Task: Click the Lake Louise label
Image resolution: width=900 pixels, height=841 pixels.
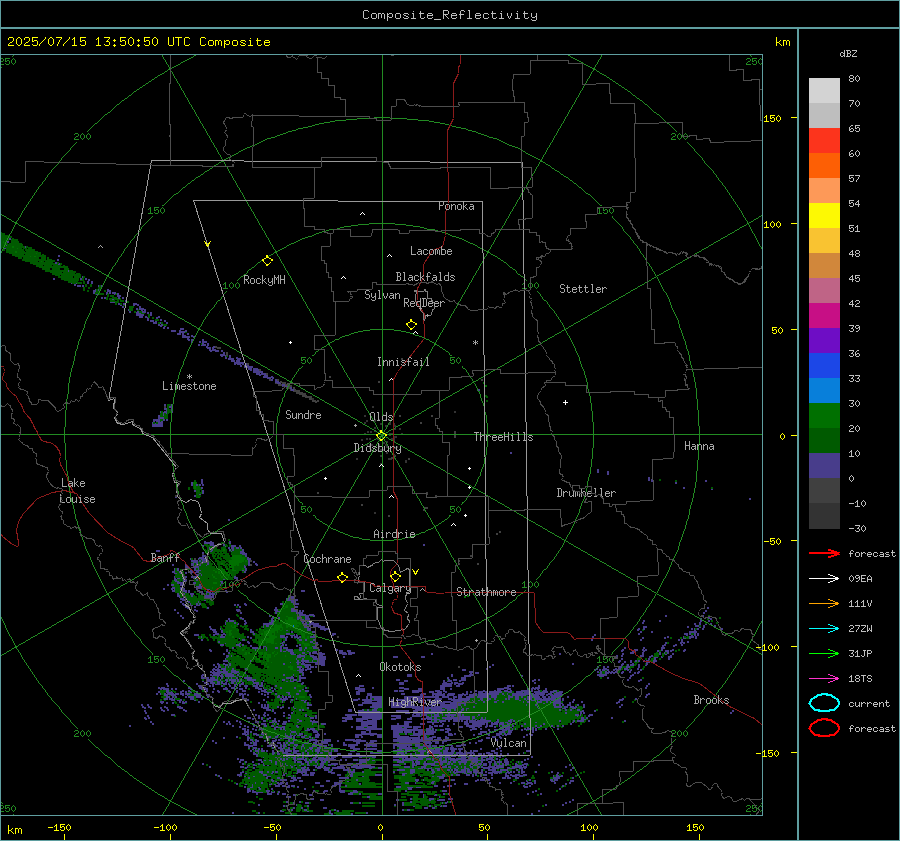Action: pyautogui.click(x=77, y=491)
